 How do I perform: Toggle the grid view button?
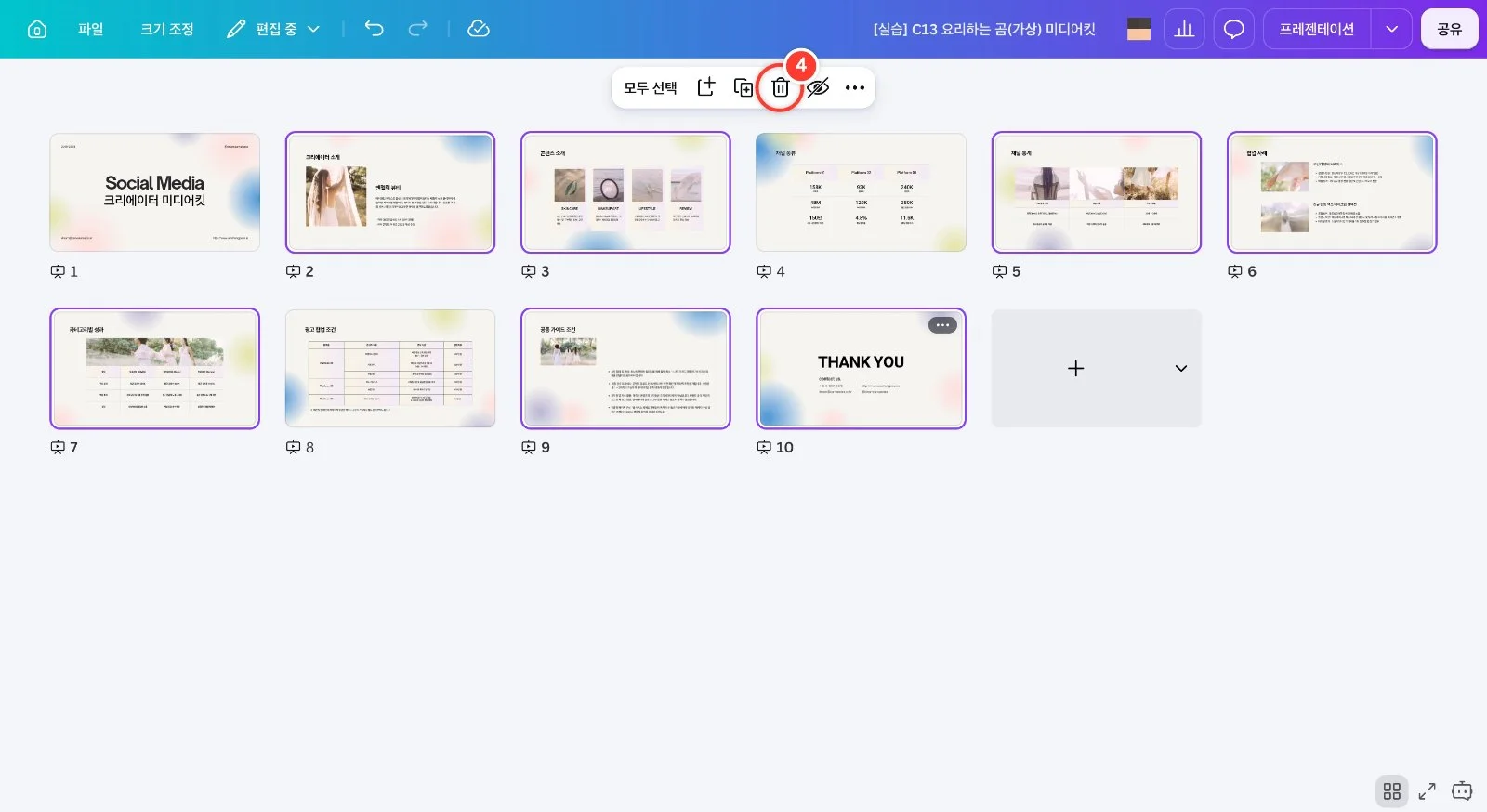coord(1391,791)
